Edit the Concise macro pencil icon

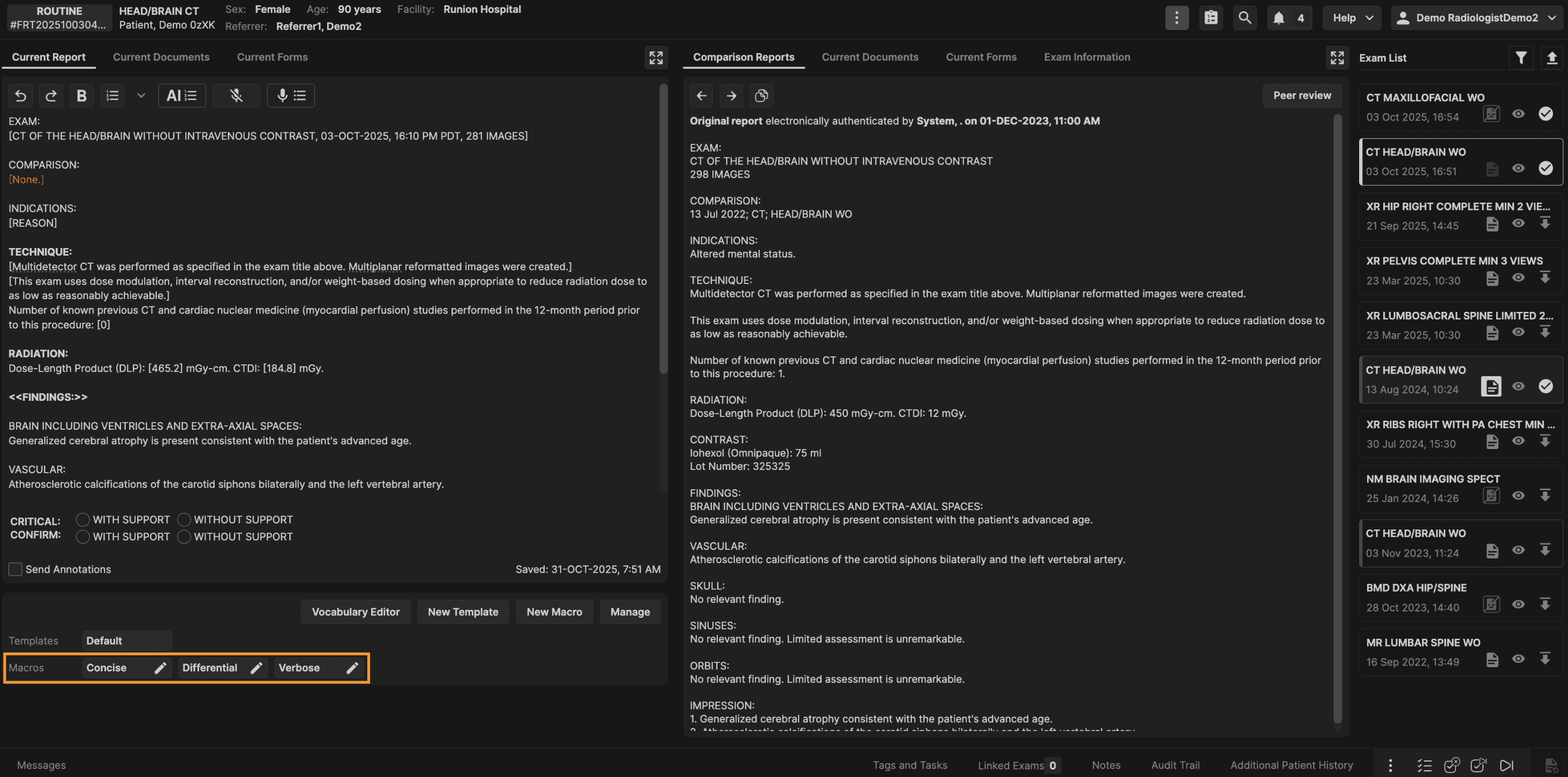coord(160,668)
